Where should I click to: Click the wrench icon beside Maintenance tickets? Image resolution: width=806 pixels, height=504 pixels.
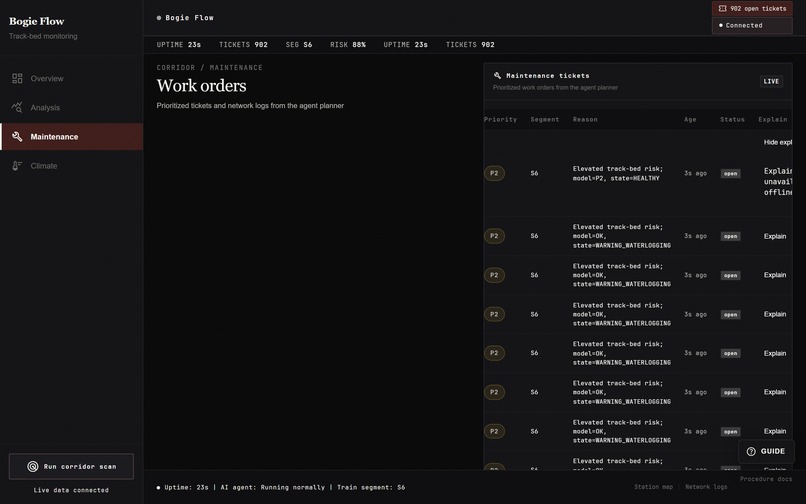(497, 76)
